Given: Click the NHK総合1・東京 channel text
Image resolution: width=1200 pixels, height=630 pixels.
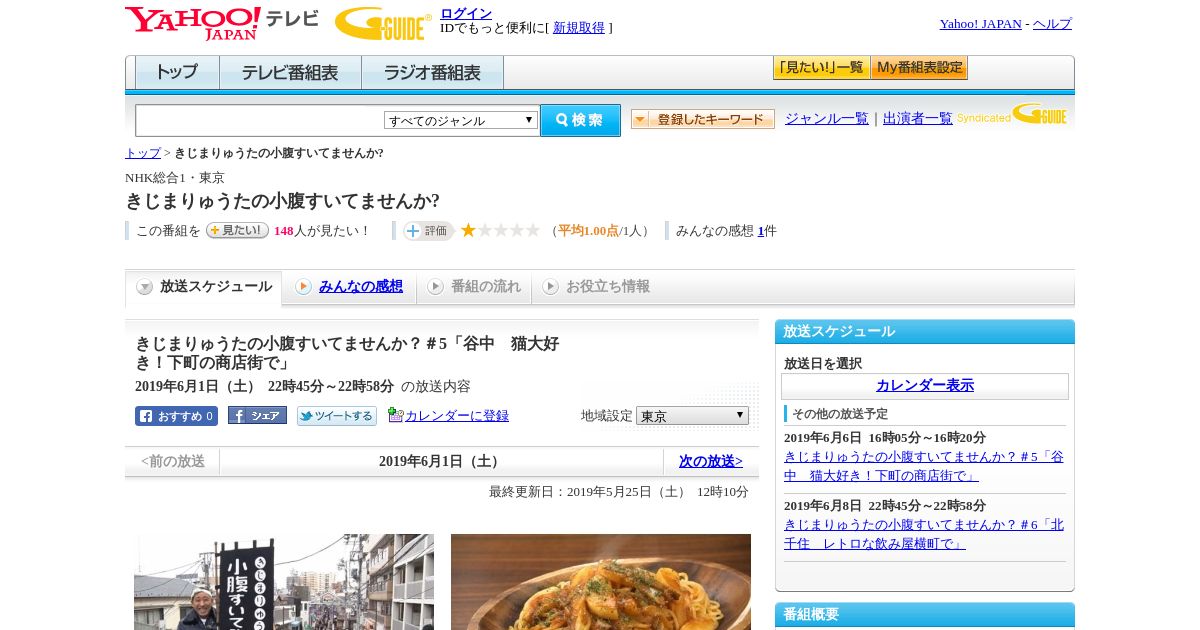Looking at the screenshot, I should [175, 178].
